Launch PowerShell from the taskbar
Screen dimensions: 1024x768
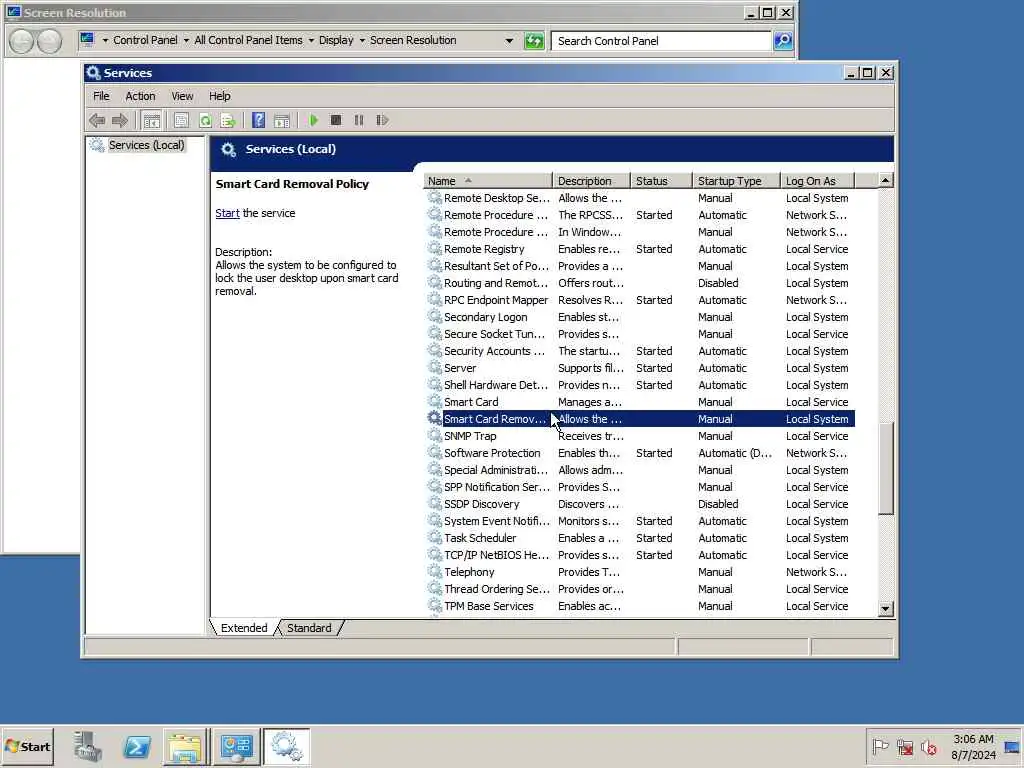tap(136, 746)
